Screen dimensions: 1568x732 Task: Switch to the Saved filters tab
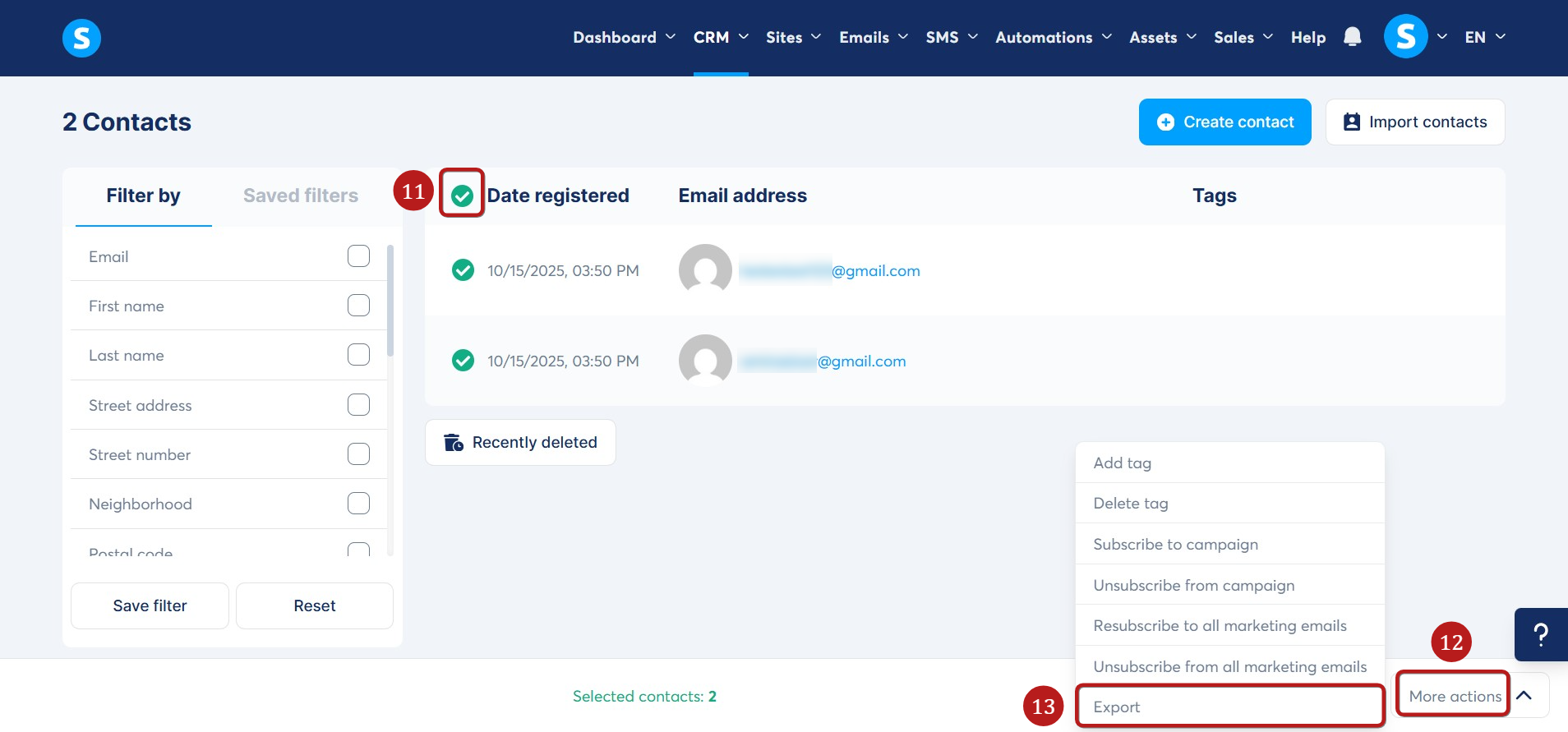point(301,196)
